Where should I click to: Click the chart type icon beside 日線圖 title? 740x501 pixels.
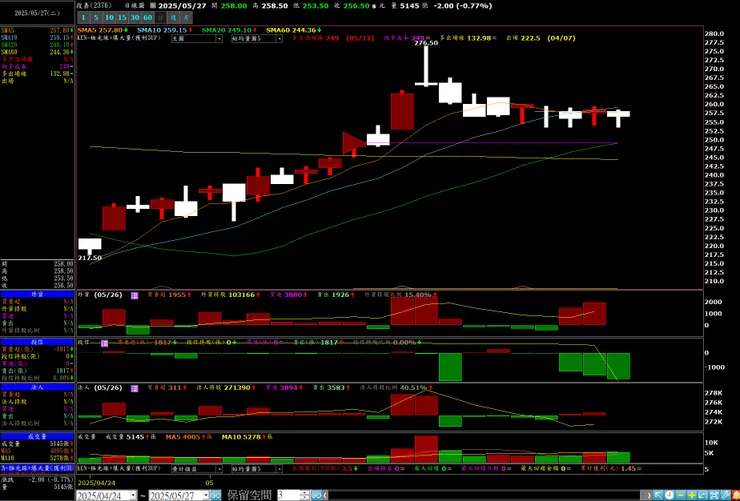pyautogui.click(x=152, y=6)
